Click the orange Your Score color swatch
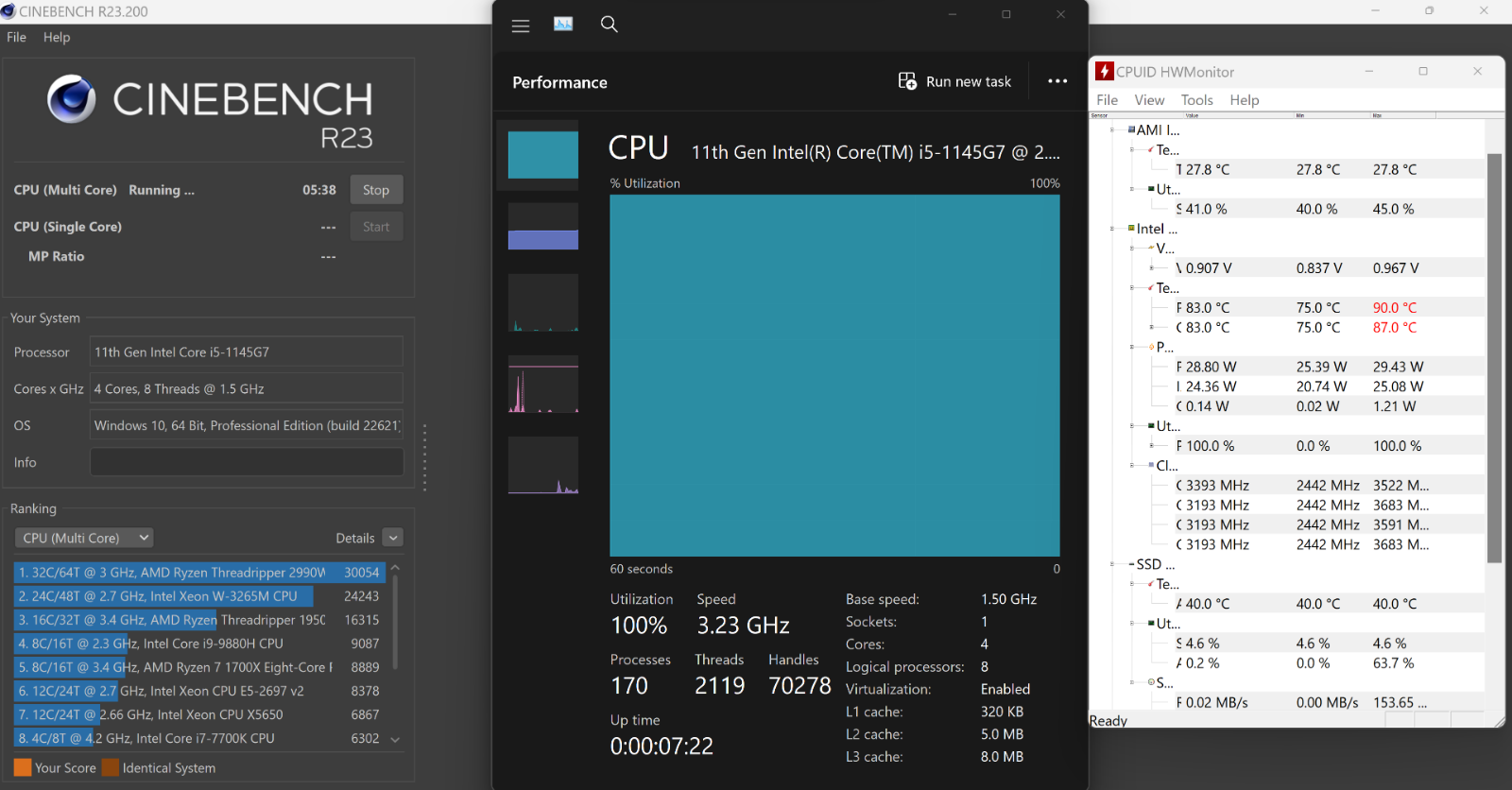The width and height of the screenshot is (1512, 790). [23, 767]
